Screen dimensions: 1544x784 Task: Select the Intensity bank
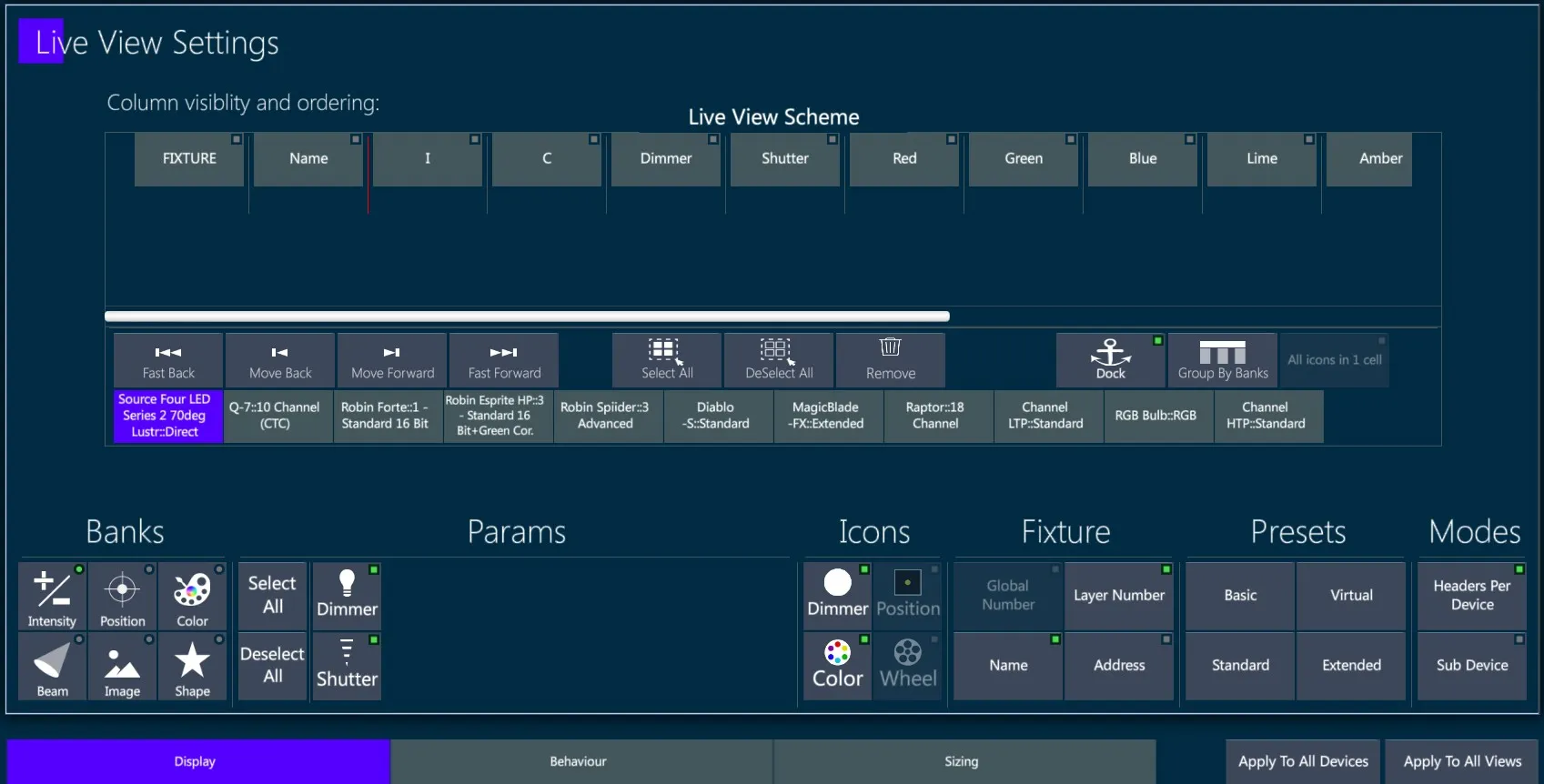point(52,597)
